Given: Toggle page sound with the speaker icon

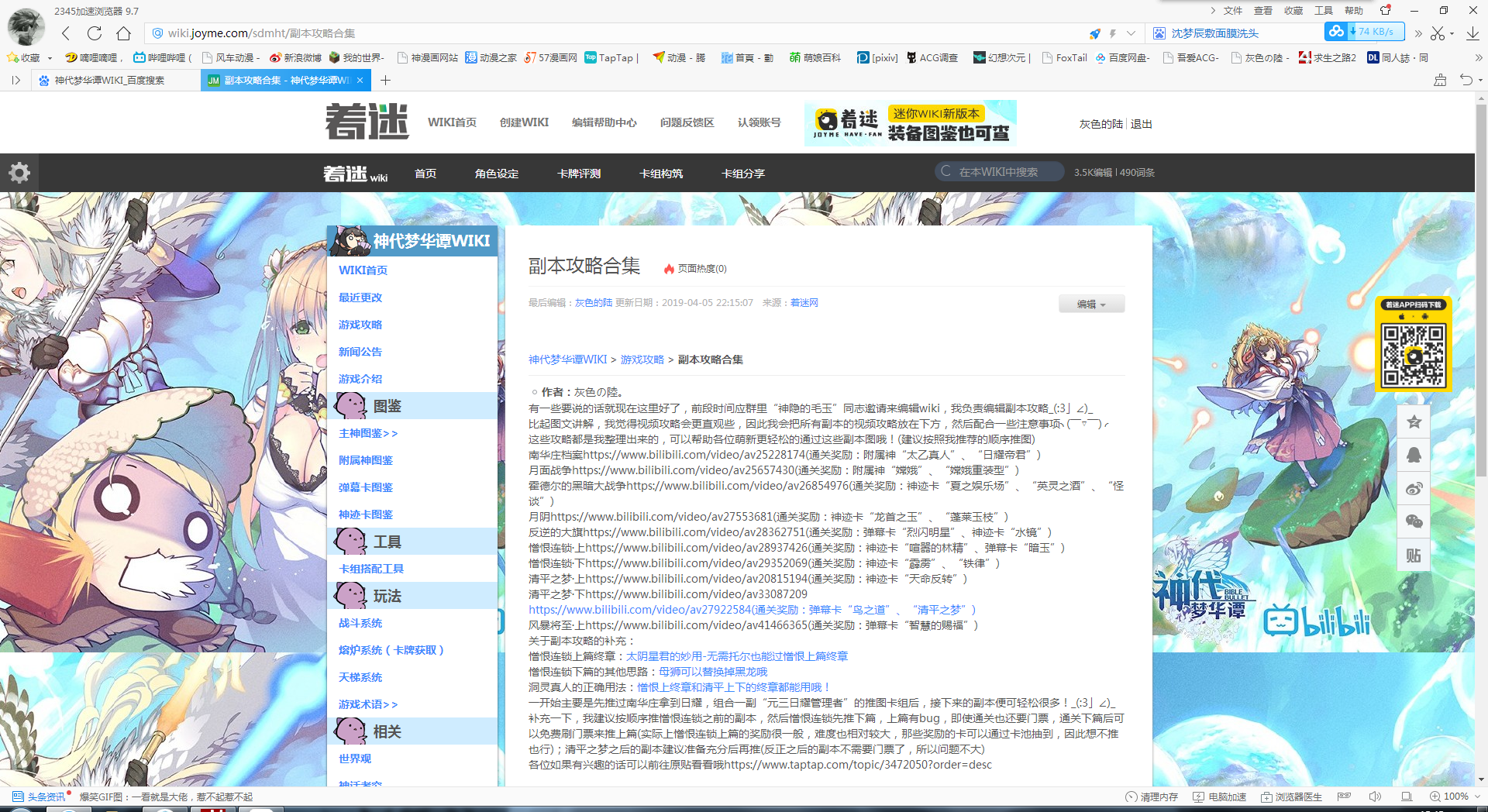Looking at the screenshot, I should click(x=1376, y=797).
